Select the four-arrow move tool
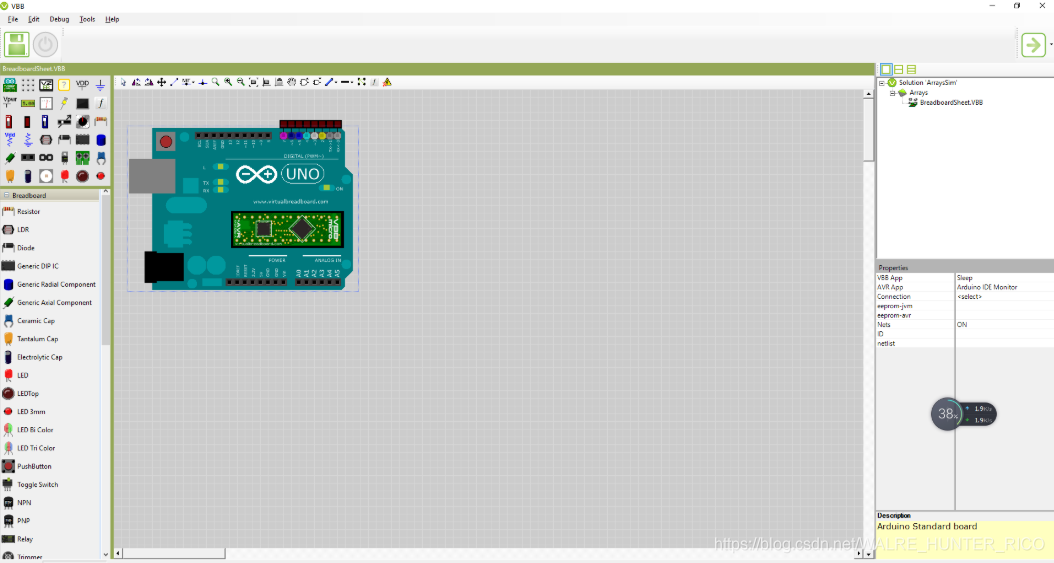This screenshot has height=563, width=1054. point(161,82)
